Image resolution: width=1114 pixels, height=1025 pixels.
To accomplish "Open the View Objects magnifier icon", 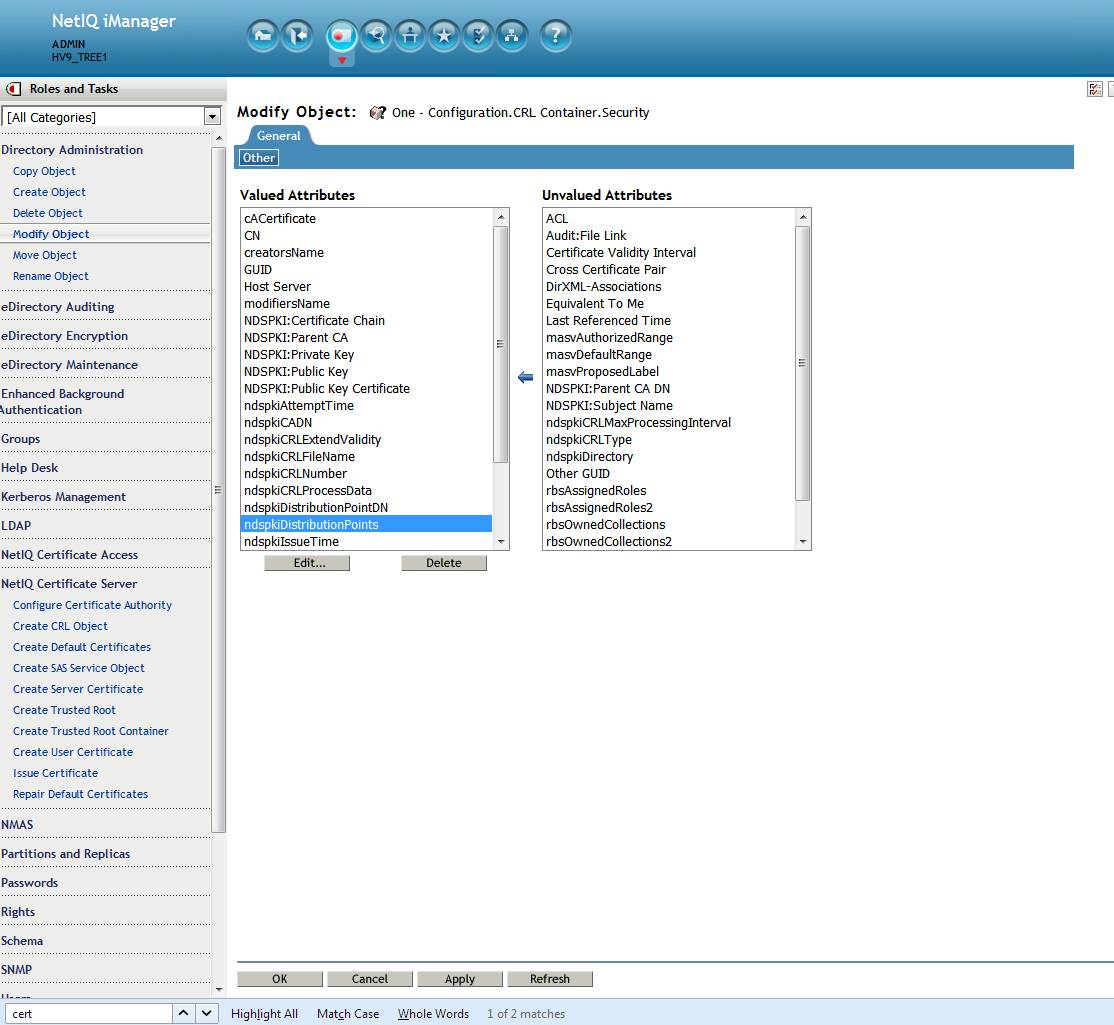I will pos(376,35).
